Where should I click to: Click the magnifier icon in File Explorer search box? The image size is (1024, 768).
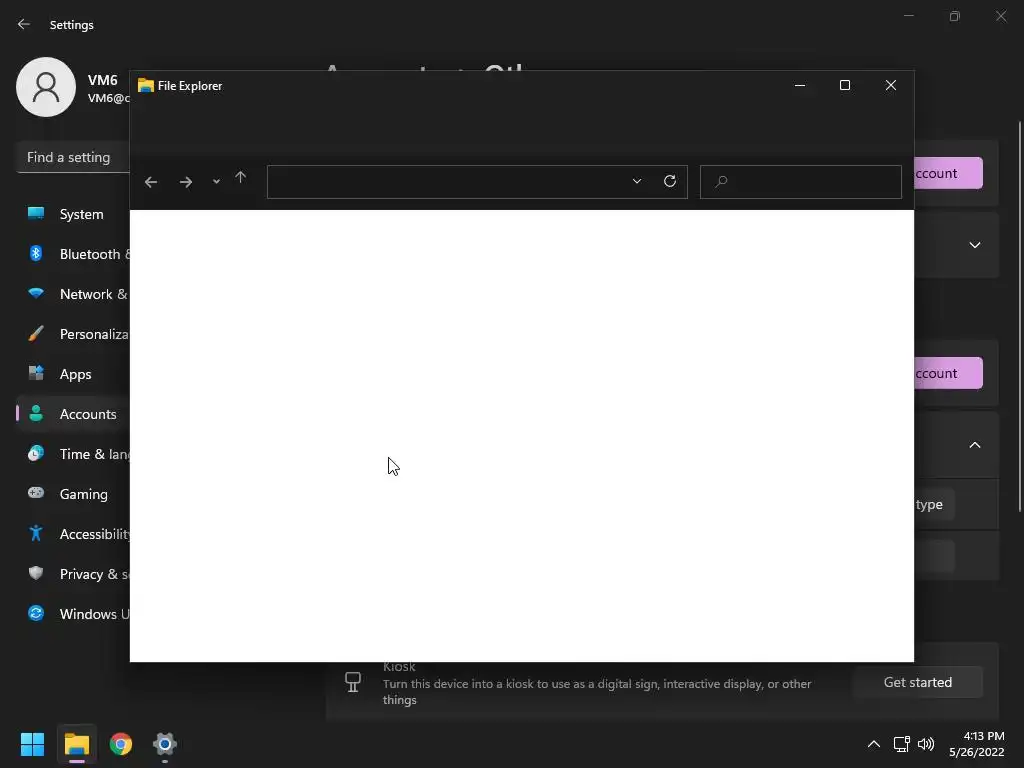pos(721,182)
